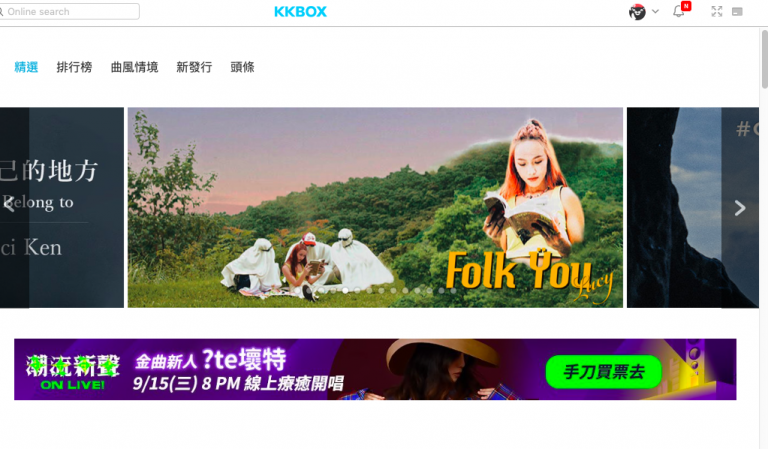Show next carousel slide with right chevron
This screenshot has height=449, width=768.
coord(740,208)
